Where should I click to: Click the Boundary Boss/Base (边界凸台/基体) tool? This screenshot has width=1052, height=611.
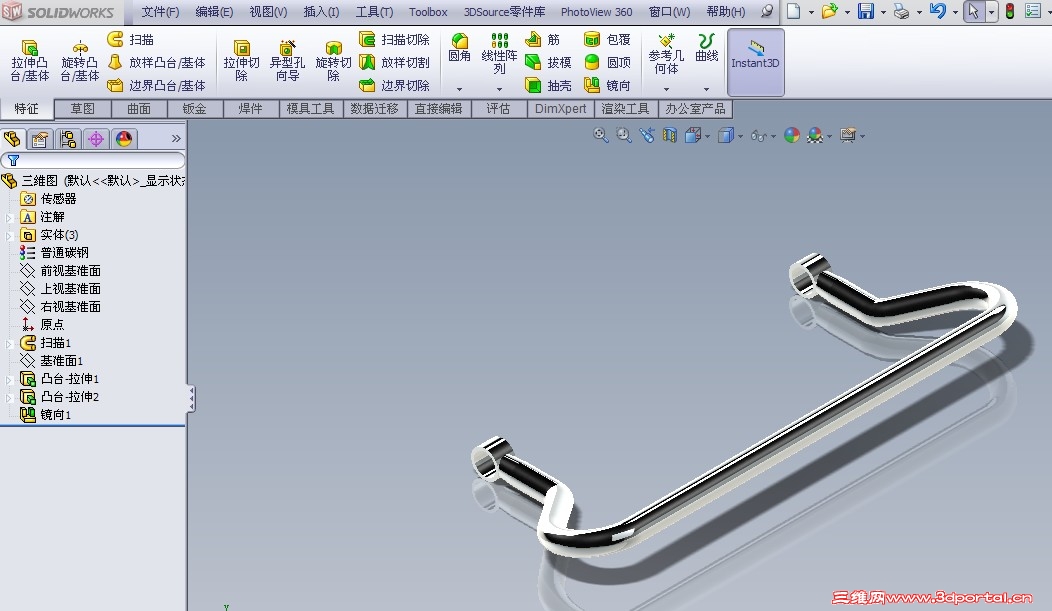pos(156,85)
